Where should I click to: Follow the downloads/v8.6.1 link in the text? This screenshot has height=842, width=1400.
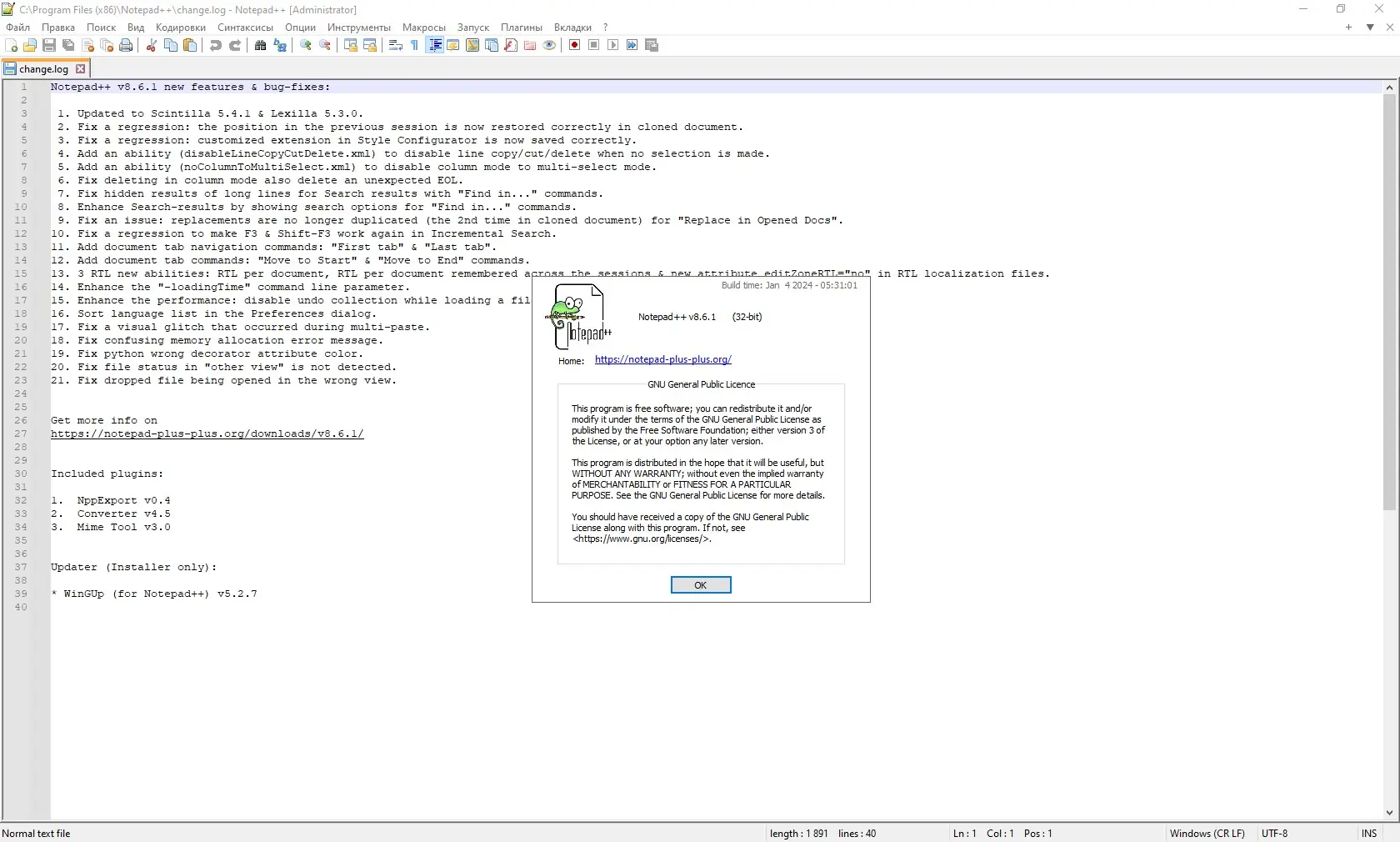click(207, 434)
